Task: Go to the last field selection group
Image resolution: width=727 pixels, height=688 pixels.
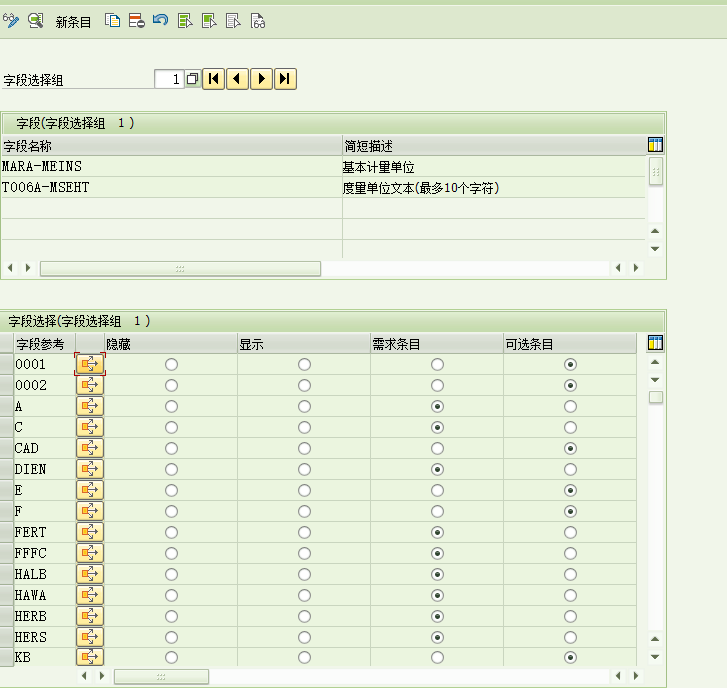Action: [x=285, y=79]
